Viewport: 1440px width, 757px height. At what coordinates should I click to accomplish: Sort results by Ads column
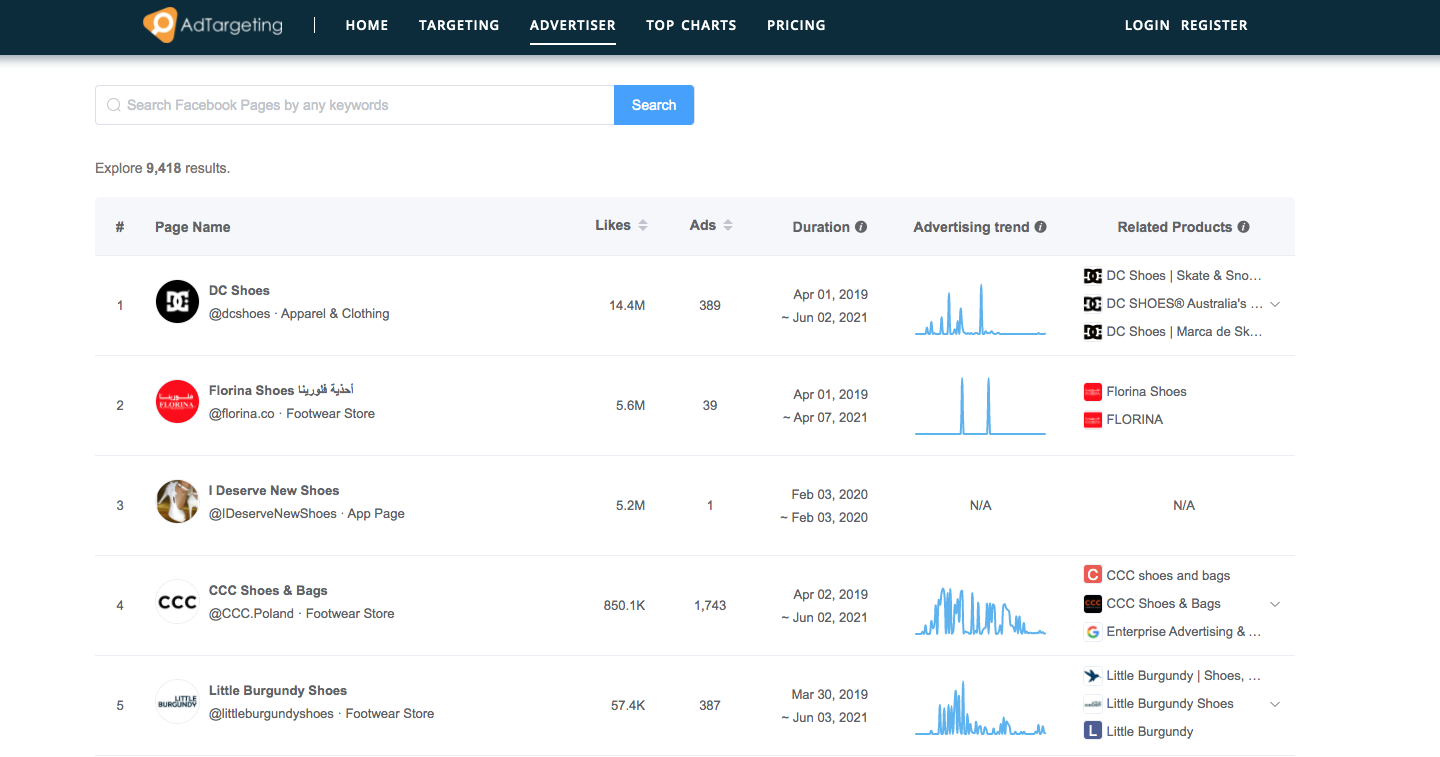pos(711,225)
